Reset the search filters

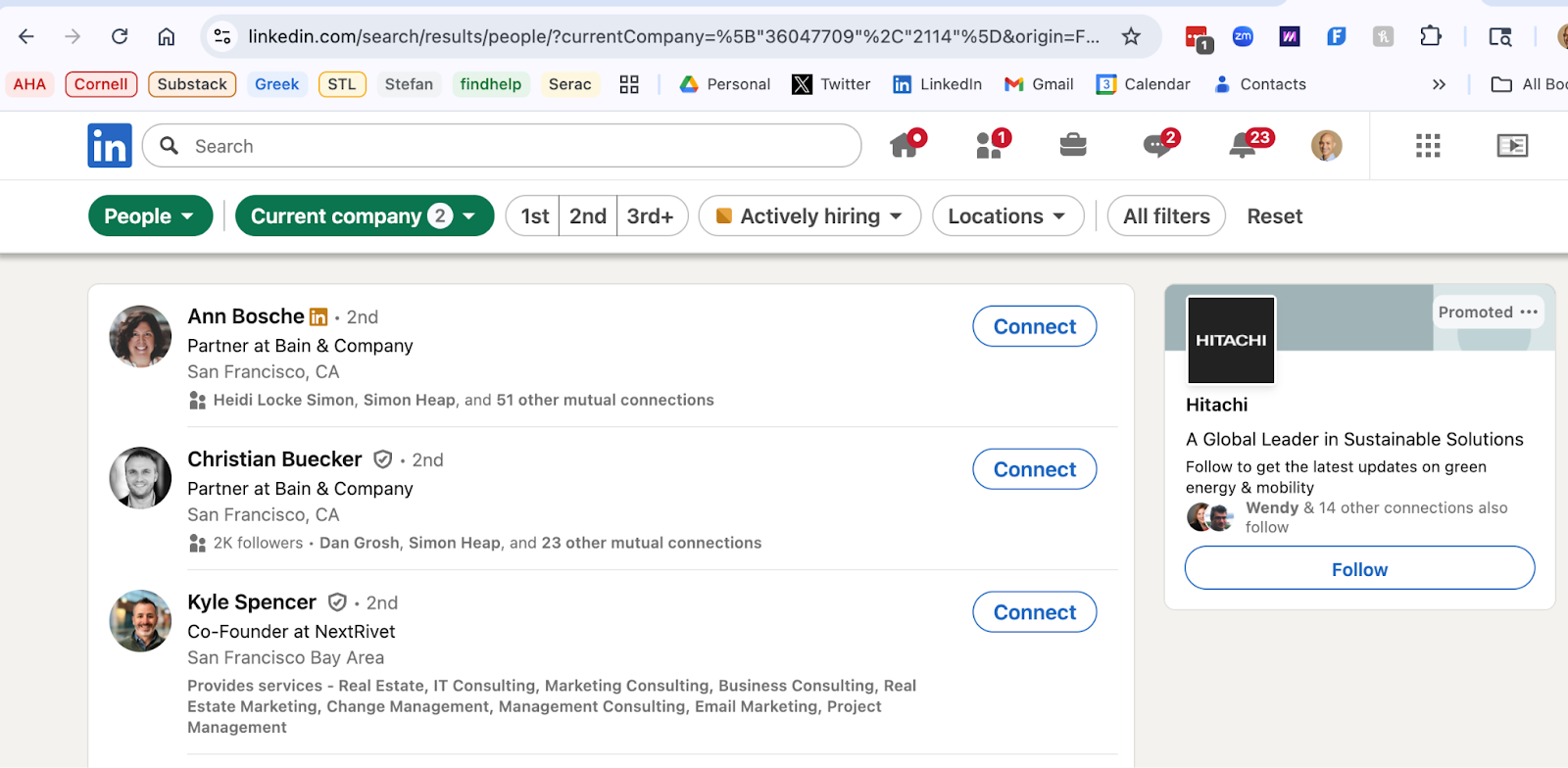point(1274,216)
